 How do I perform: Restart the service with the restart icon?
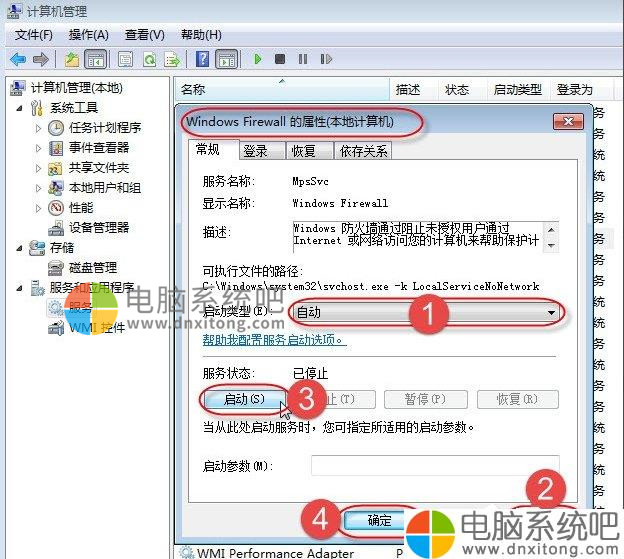click(x=326, y=59)
